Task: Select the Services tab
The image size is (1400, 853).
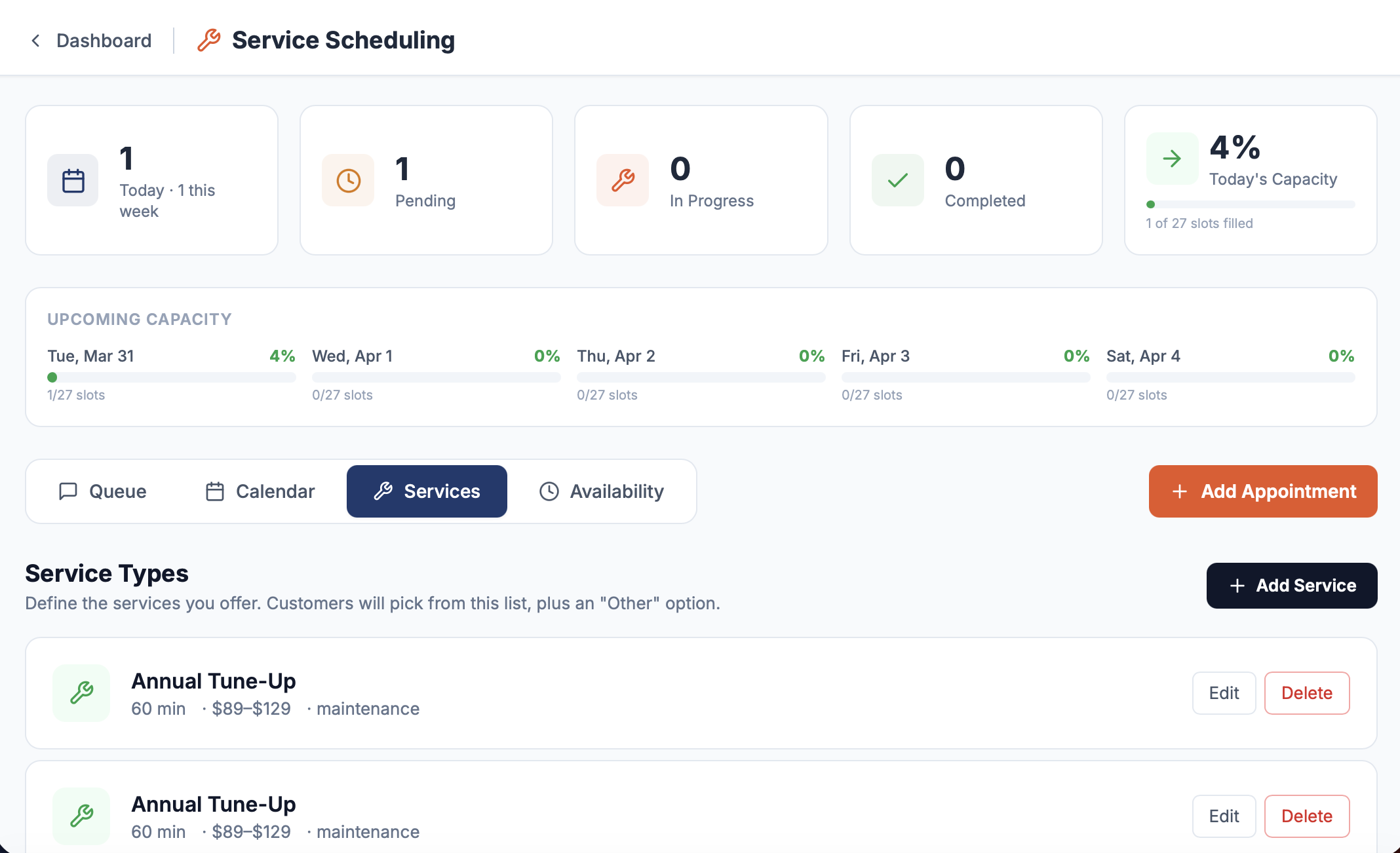Action: (427, 491)
